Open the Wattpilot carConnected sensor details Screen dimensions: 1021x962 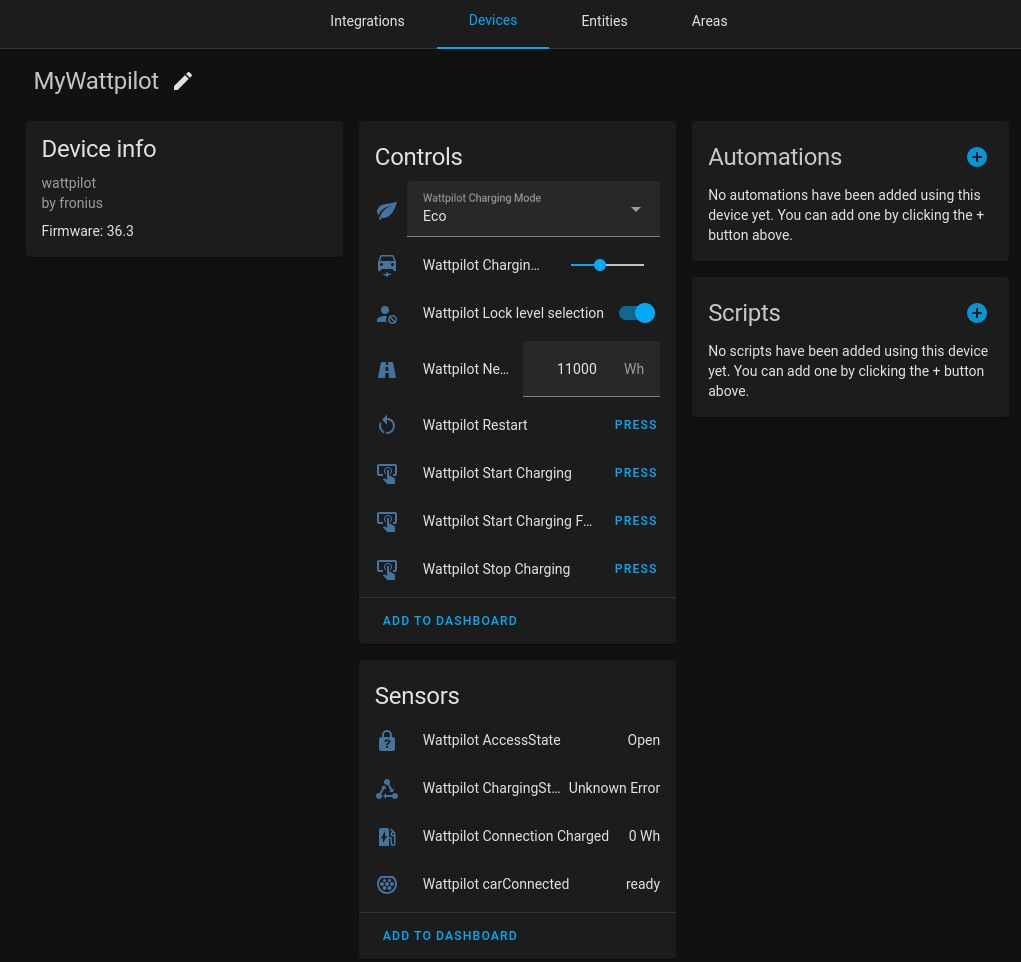[x=518, y=884]
